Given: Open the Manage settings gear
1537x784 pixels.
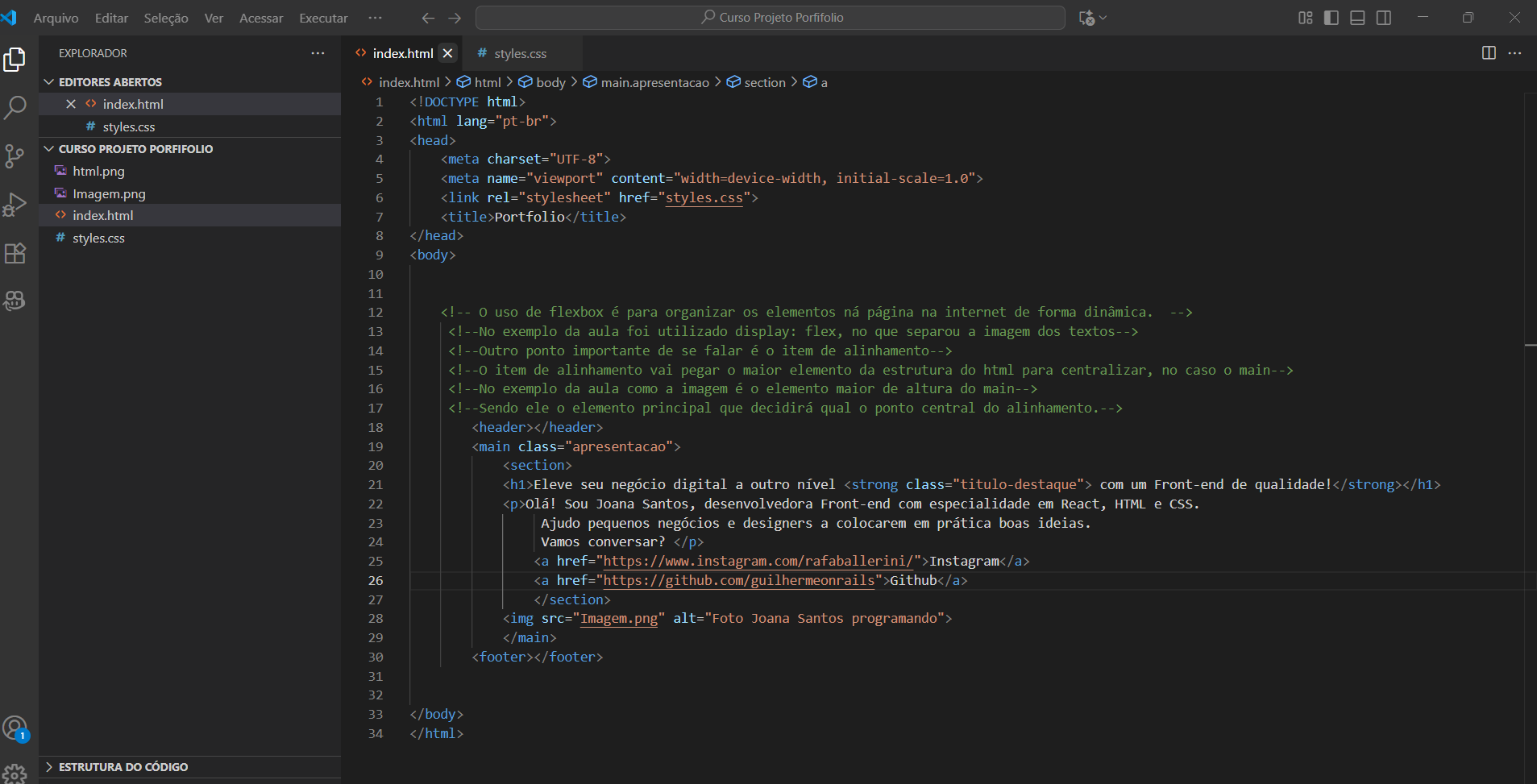Looking at the screenshot, I should 15,774.
